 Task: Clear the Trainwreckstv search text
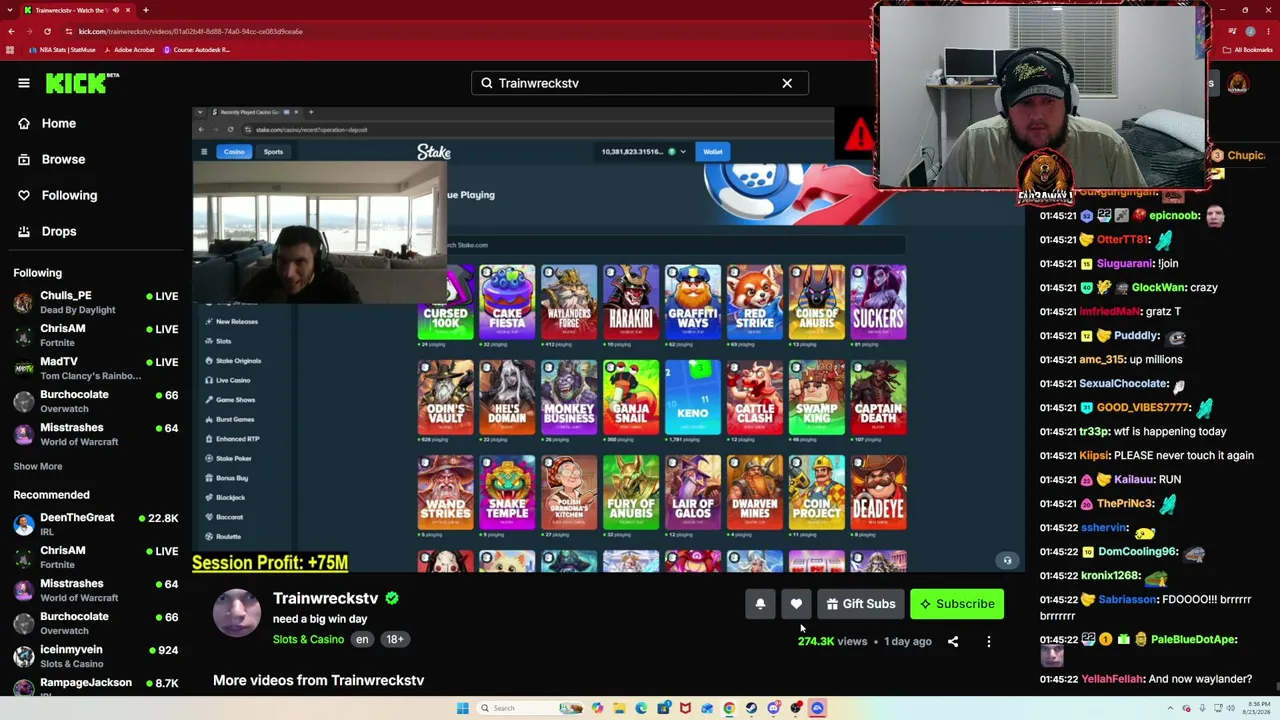(787, 83)
